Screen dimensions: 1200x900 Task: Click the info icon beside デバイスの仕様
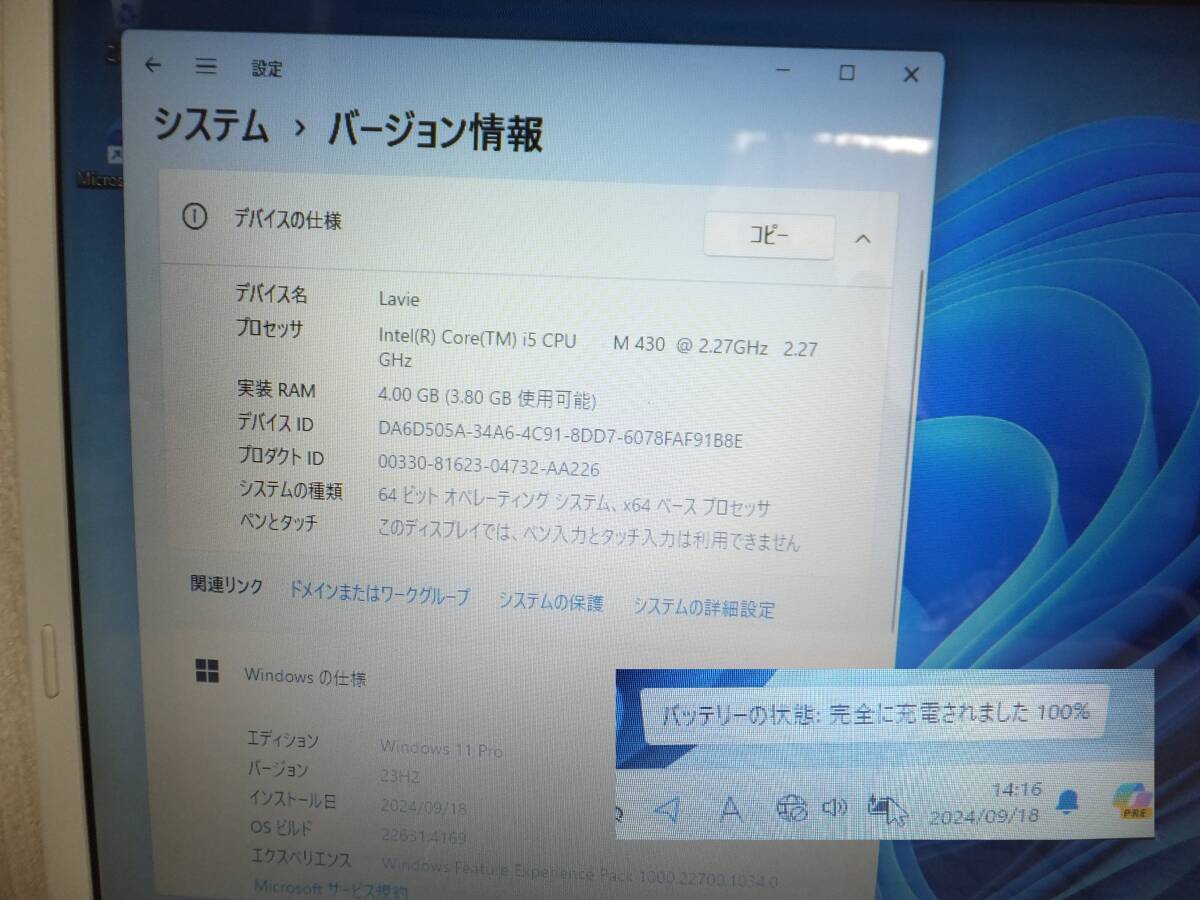coord(194,217)
